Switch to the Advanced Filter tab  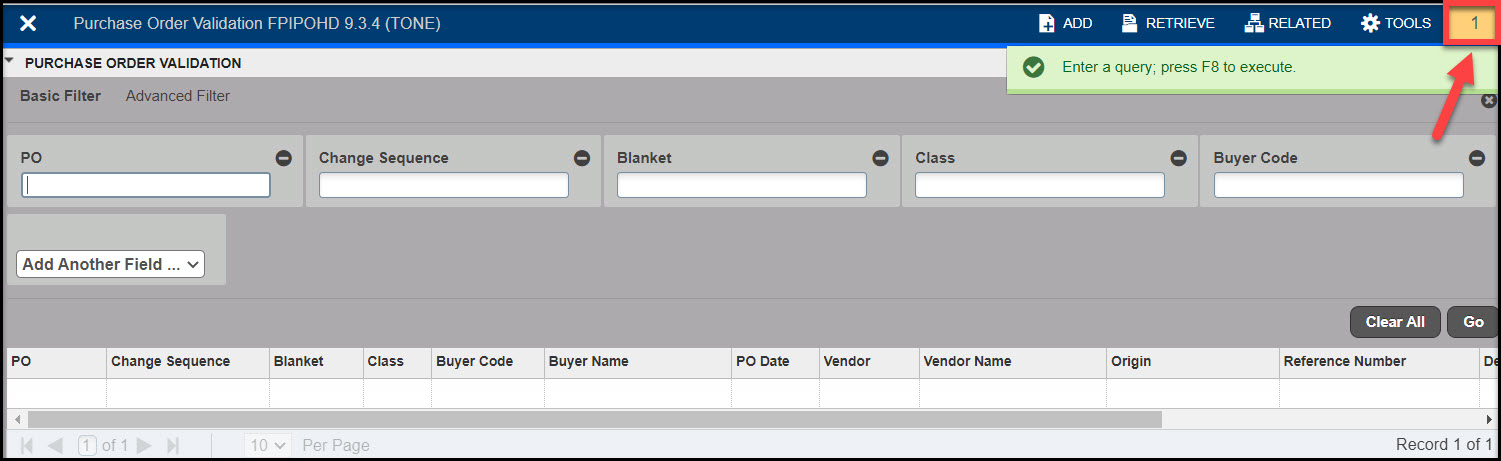(x=178, y=96)
